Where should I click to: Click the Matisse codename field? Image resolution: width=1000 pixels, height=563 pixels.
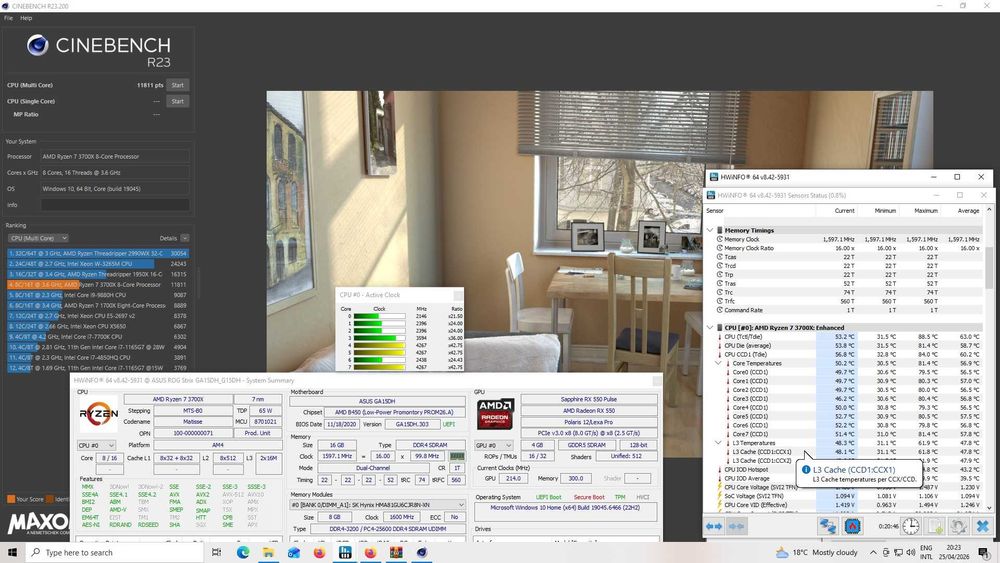pyautogui.click(x=193, y=421)
